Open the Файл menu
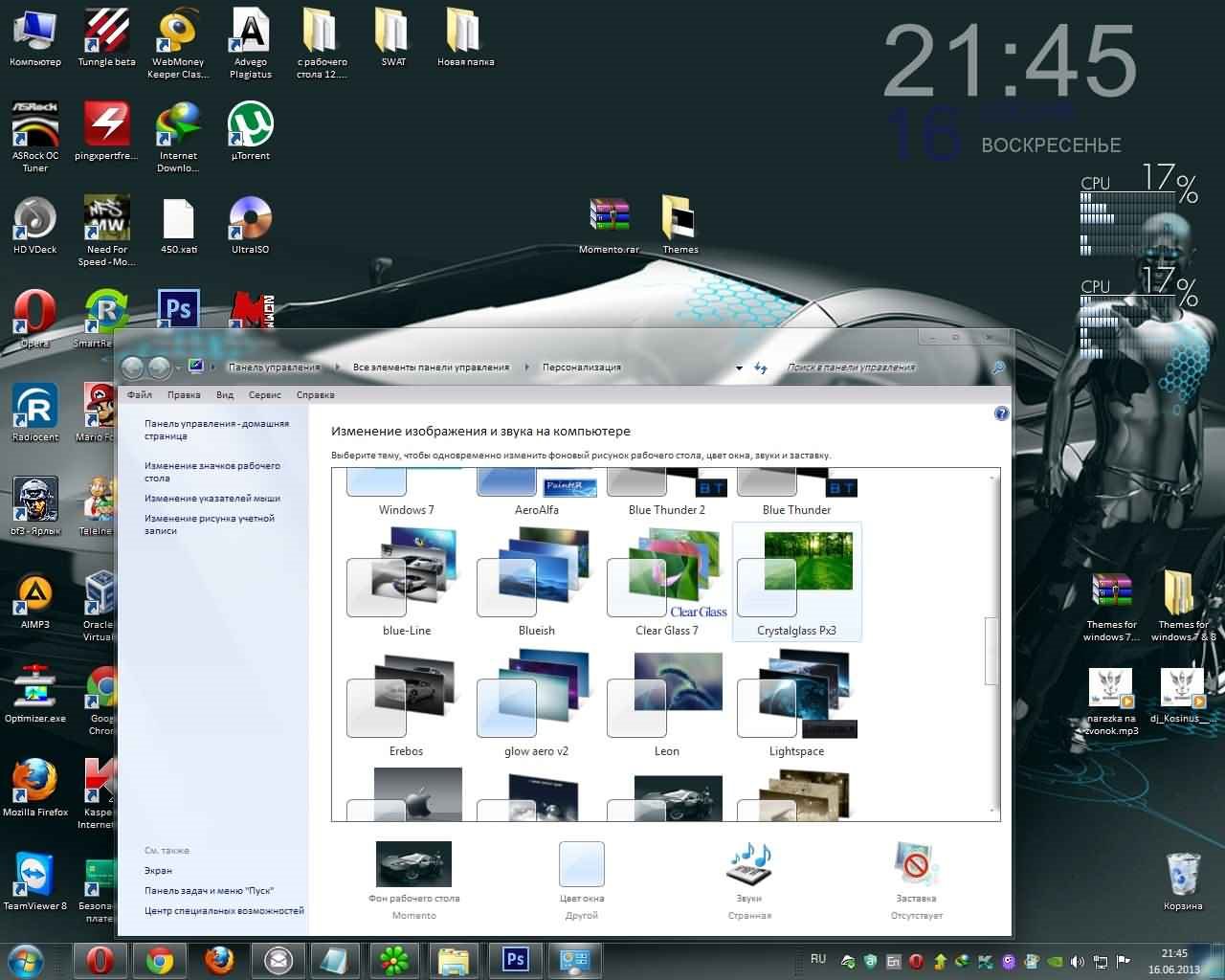Viewport: 1225px width, 980px height. click(139, 394)
